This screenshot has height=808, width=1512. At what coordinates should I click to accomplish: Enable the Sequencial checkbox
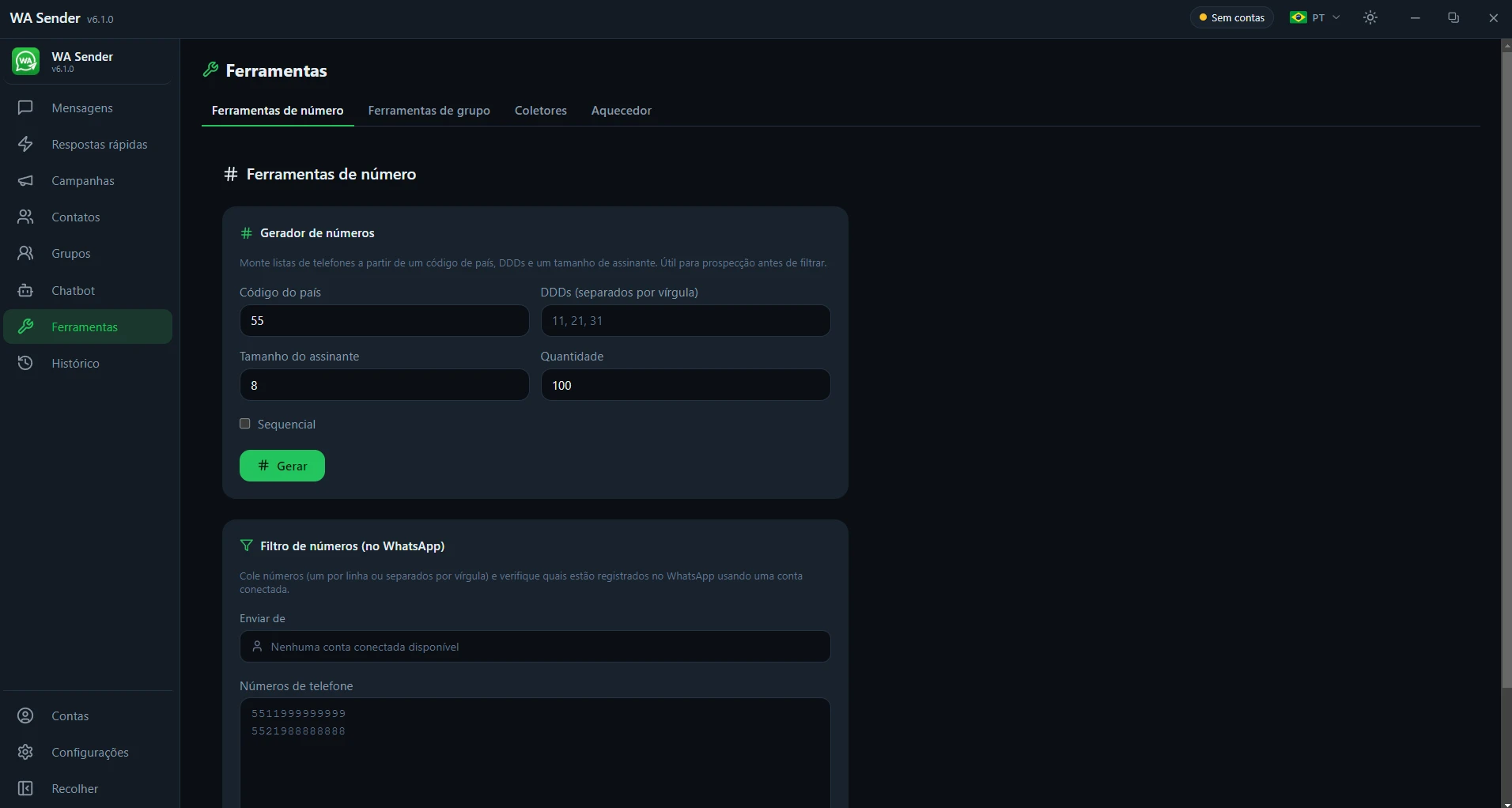[x=245, y=424]
